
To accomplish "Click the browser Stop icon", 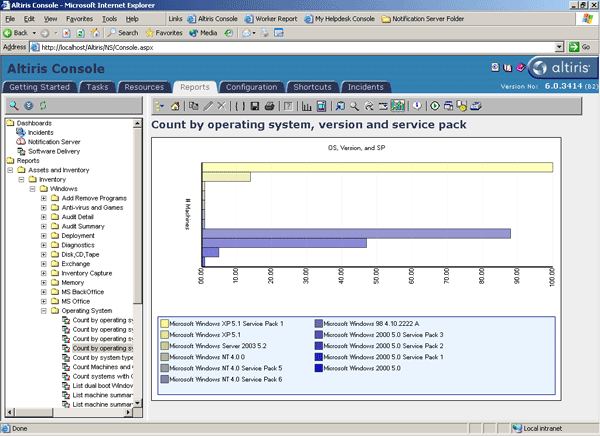I will (66, 33).
